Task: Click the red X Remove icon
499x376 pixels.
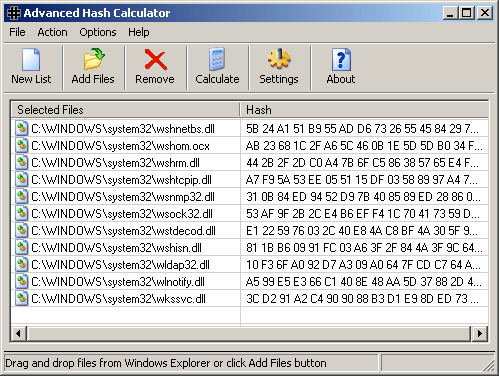Action: [x=156, y=60]
